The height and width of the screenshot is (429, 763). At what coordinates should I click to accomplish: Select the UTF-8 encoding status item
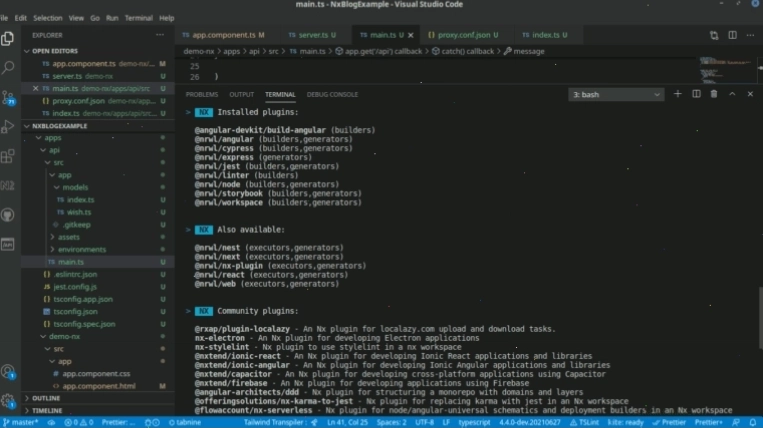[x=424, y=422]
